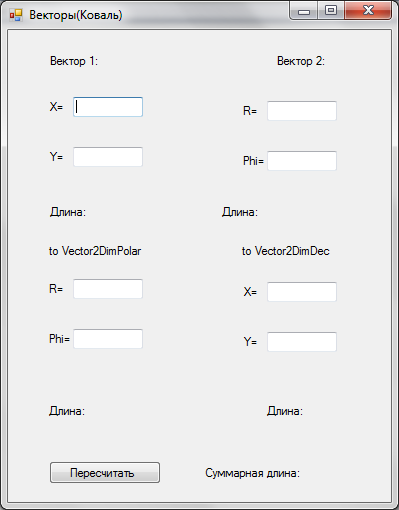Select the Phi= field below to Vector2DimPolar

(108, 339)
